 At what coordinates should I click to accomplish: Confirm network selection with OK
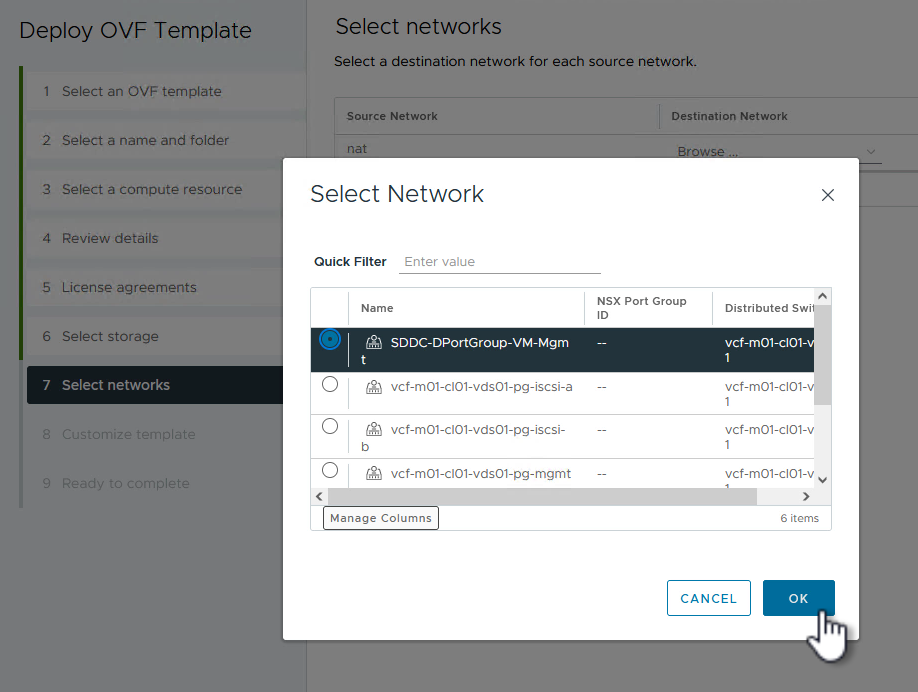point(798,599)
